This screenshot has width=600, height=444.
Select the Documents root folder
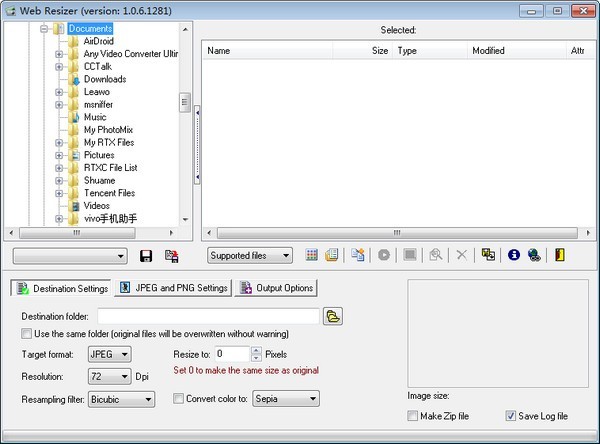tap(90, 29)
